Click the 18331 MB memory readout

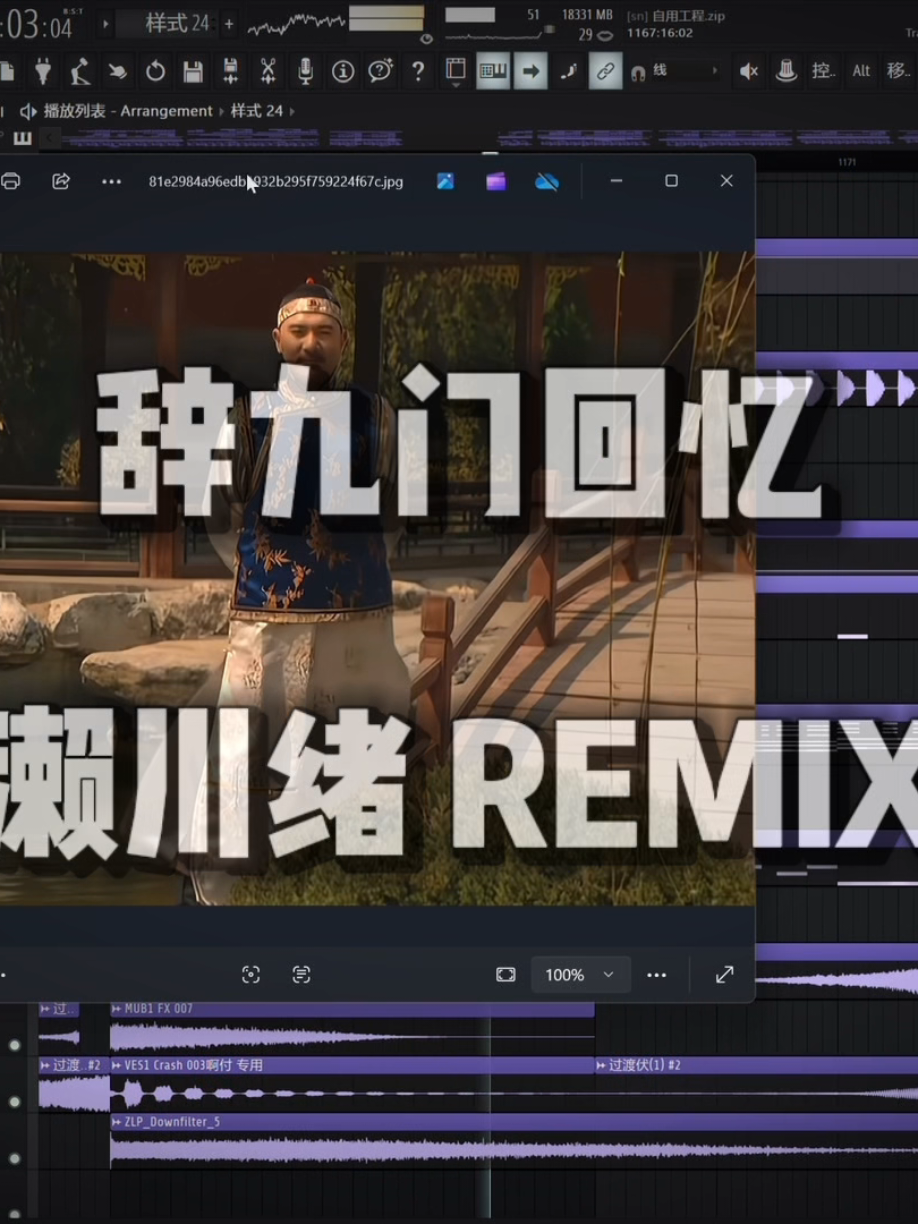(x=587, y=15)
